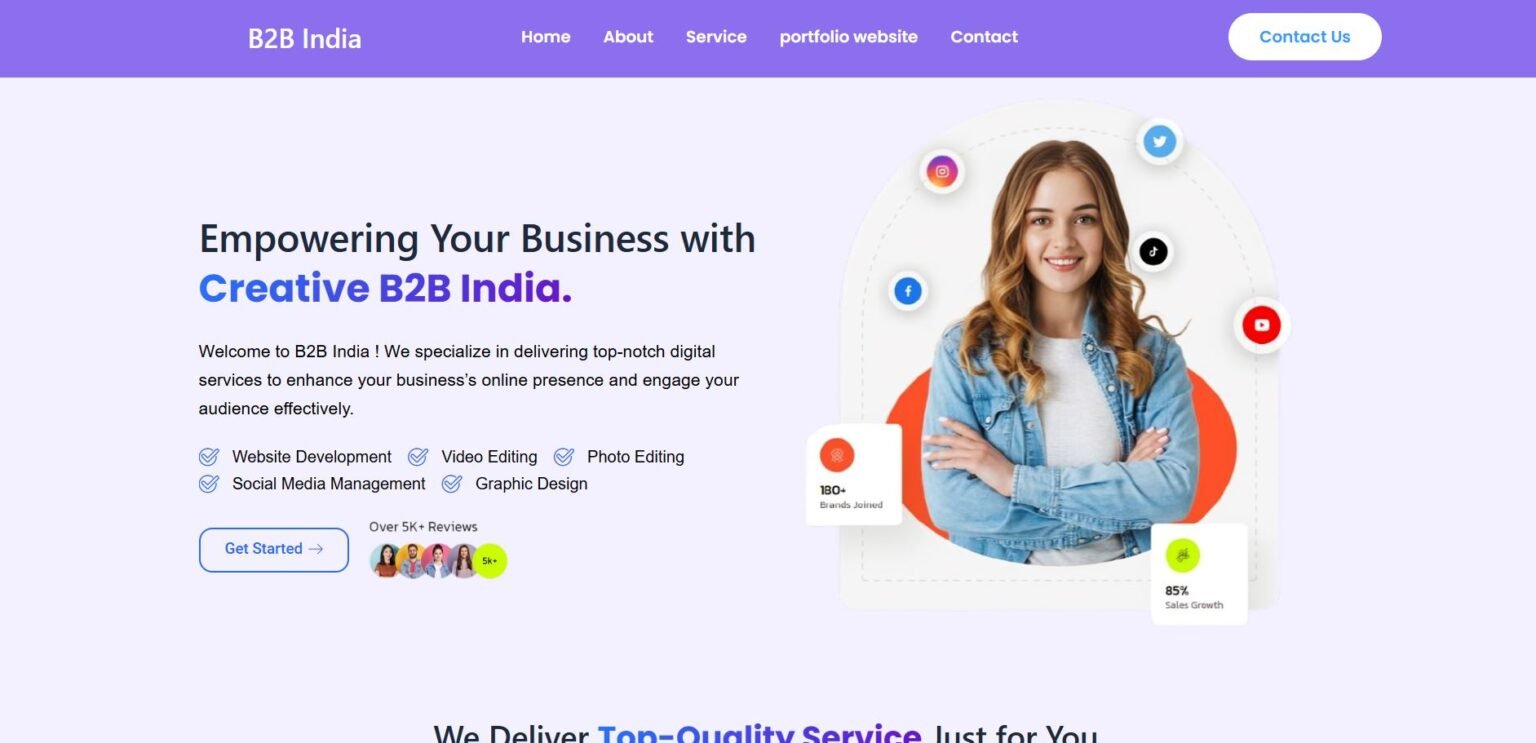Click the check mark next to Graphic Design
Viewport: 1536px width, 743px height.
452,484
